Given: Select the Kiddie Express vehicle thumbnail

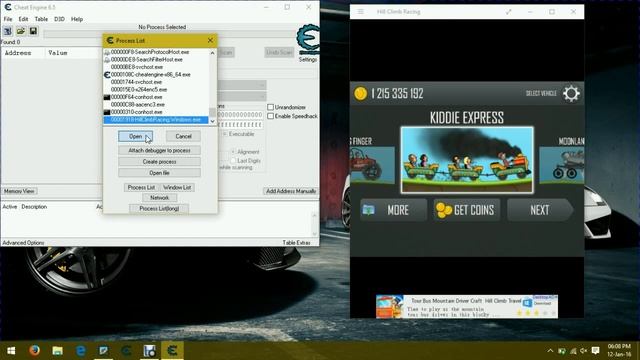Looking at the screenshot, I should pyautogui.click(x=467, y=160).
